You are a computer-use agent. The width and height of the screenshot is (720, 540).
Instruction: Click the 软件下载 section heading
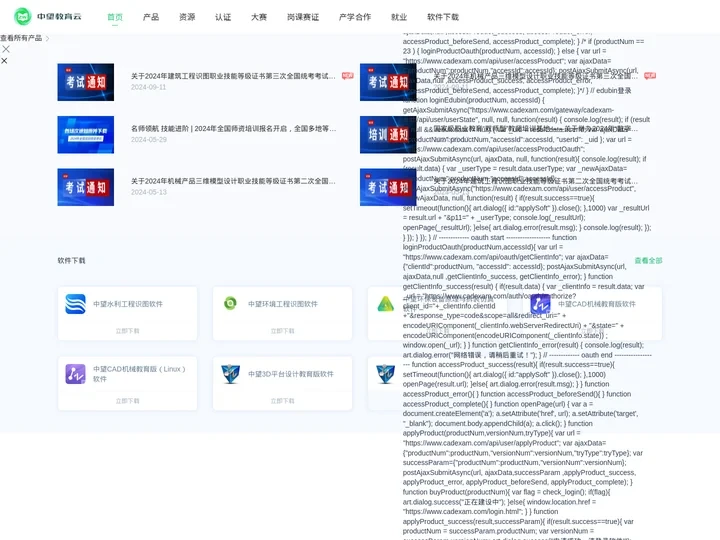(71, 260)
